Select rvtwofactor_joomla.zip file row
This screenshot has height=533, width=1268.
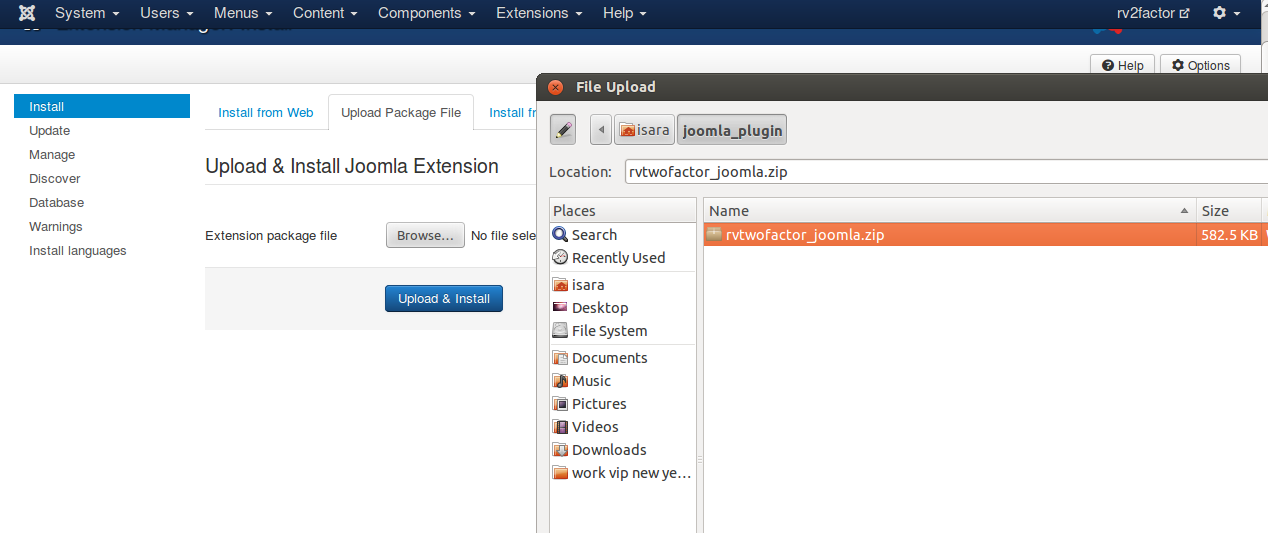click(986, 235)
